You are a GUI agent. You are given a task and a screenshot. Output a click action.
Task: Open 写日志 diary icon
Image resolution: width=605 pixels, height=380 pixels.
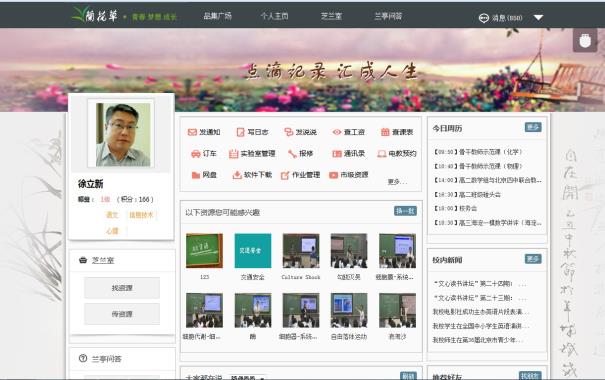pos(240,132)
